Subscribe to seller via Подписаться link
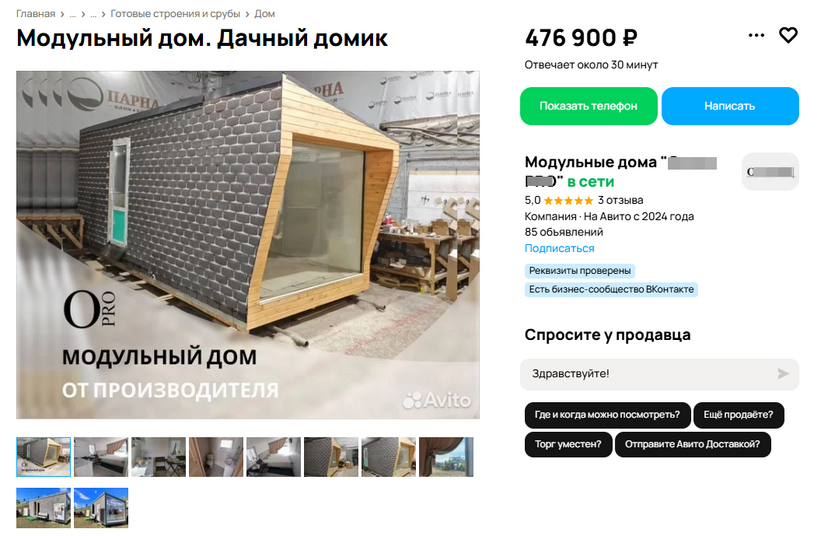The image size is (821, 536). pyautogui.click(x=559, y=249)
